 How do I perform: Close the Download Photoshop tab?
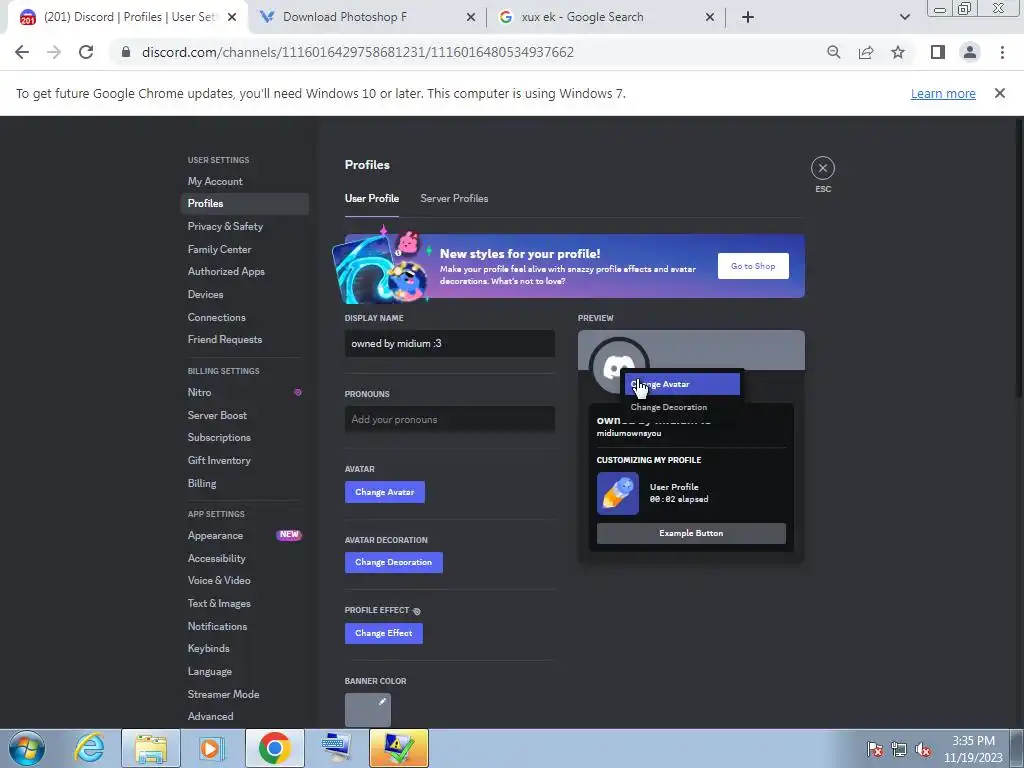[x=470, y=17]
